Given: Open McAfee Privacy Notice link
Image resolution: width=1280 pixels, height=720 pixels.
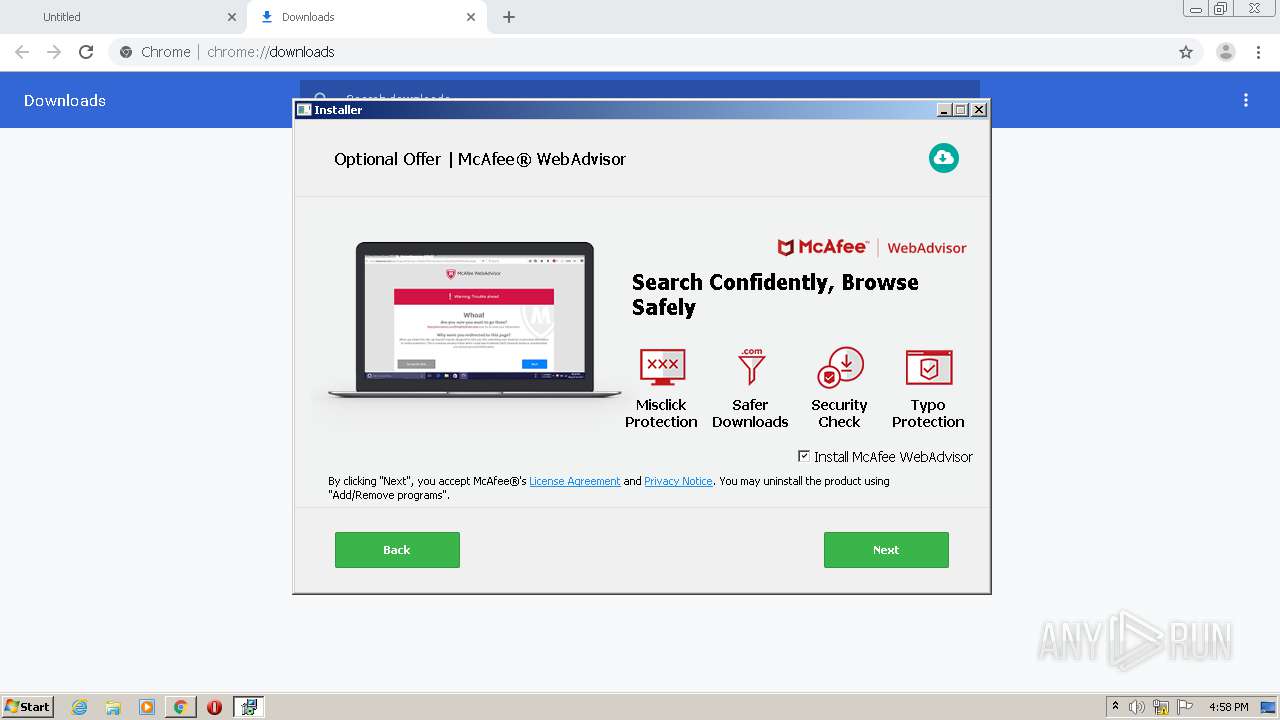Looking at the screenshot, I should click(x=678, y=481).
